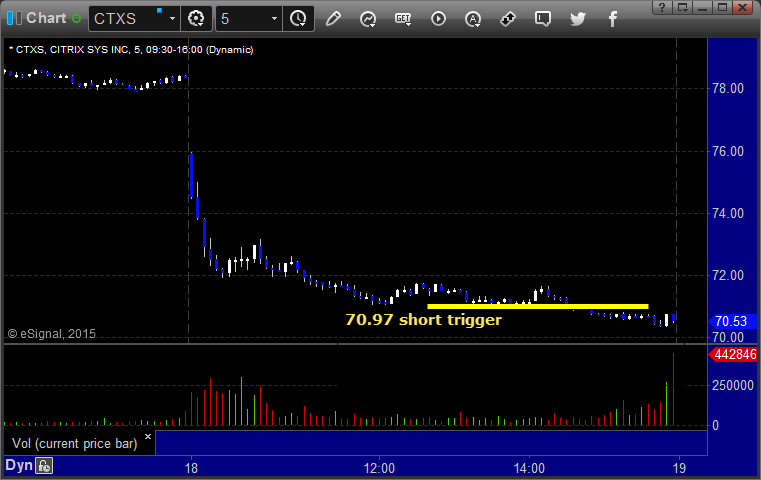This screenshot has height=480, width=761.
Task: Open the alerts circled-A icon menu
Action: point(473,19)
